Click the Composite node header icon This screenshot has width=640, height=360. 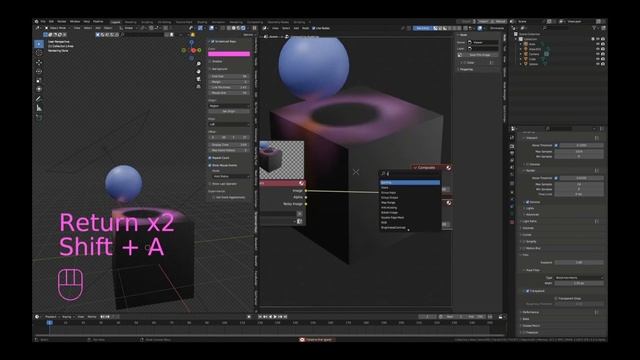pos(448,168)
